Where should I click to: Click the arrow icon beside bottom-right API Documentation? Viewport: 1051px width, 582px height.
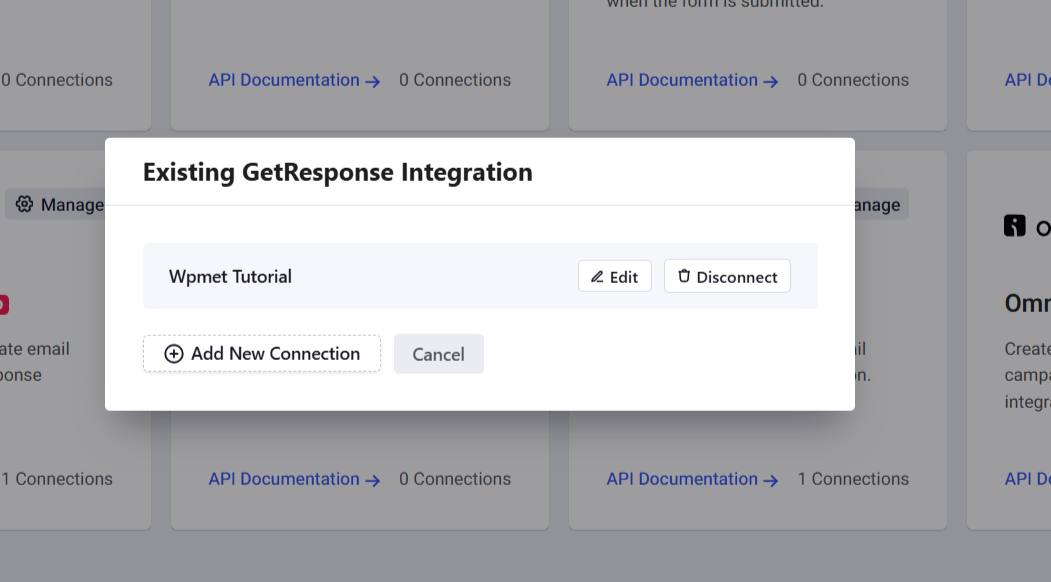pos(772,479)
